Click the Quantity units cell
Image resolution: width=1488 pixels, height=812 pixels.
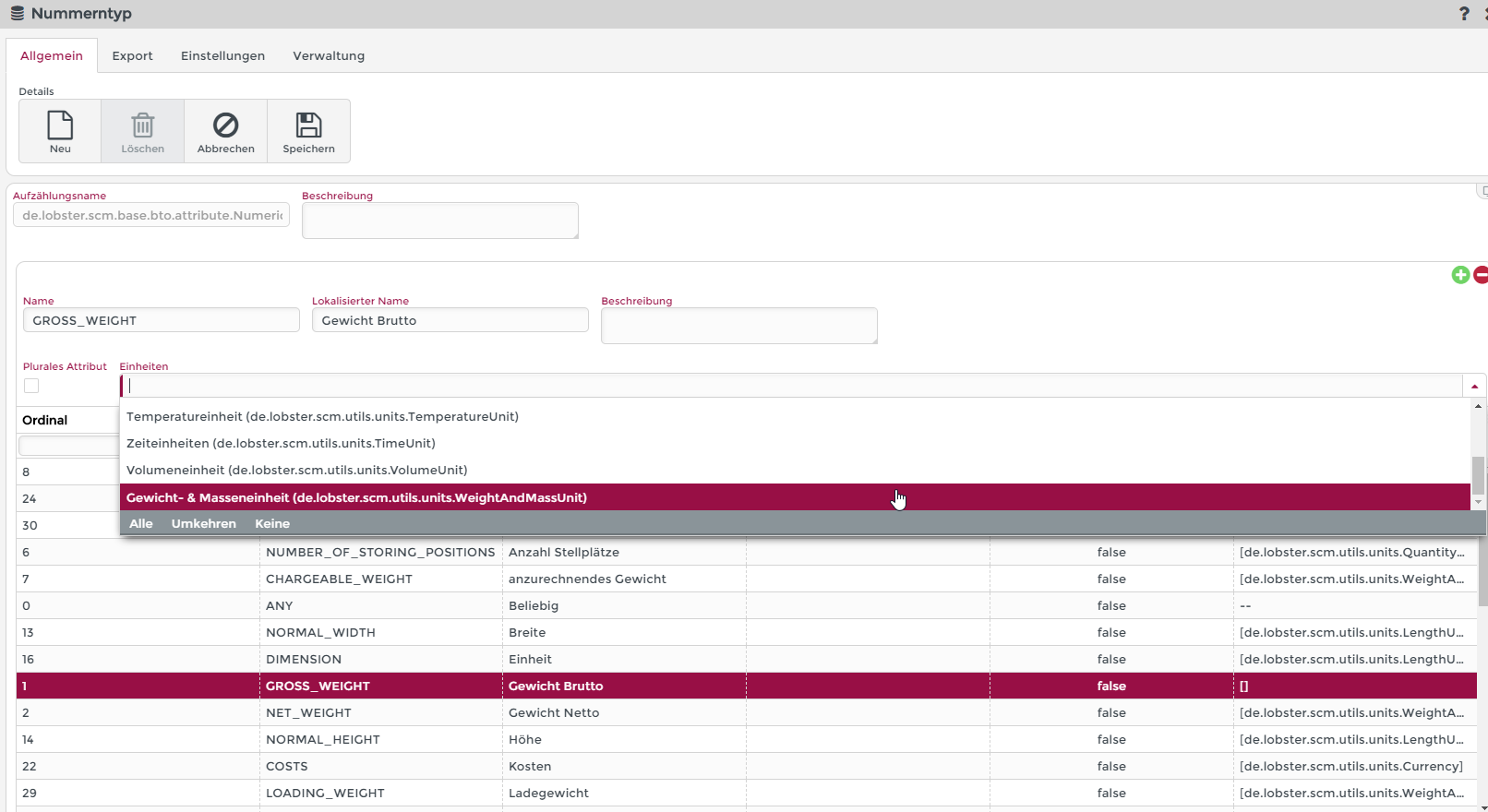pyautogui.click(x=1354, y=552)
